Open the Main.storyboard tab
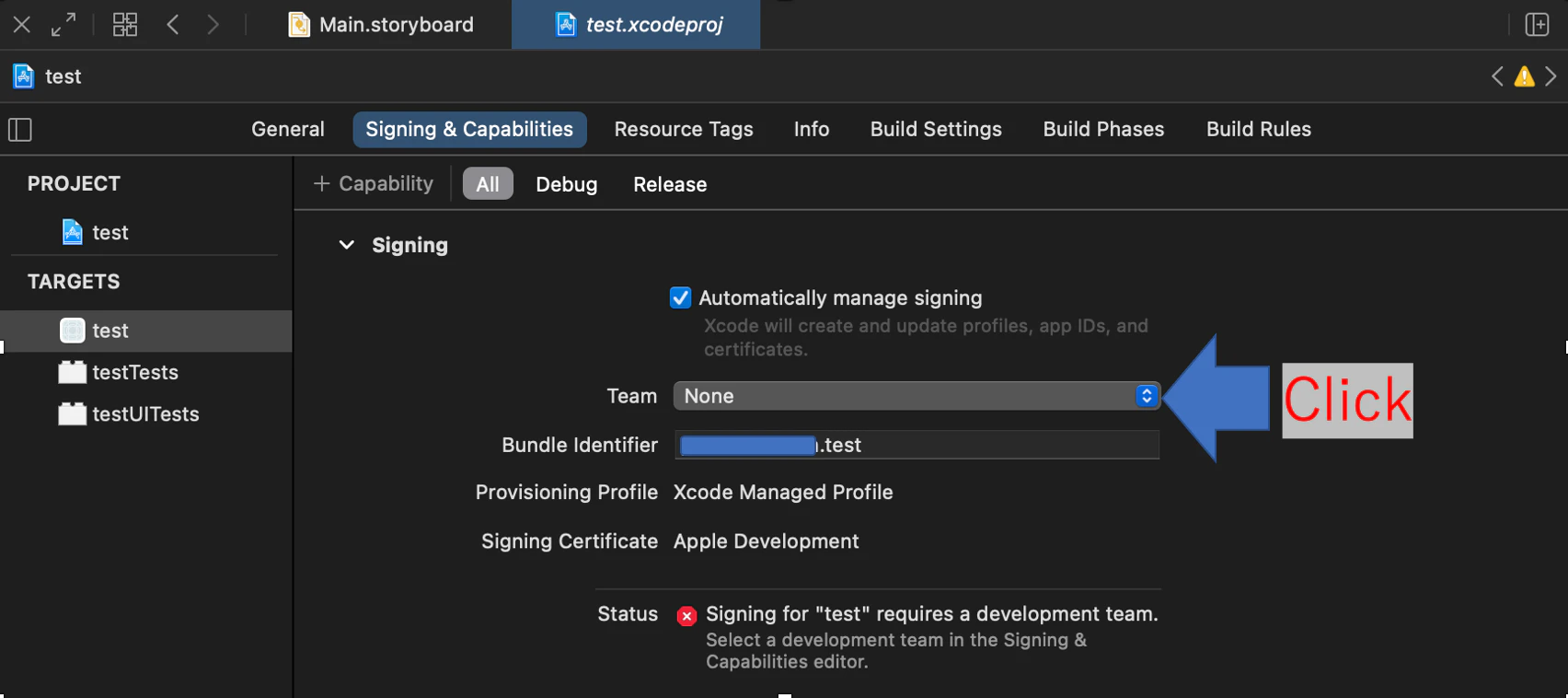The width and height of the screenshot is (1568, 698). point(381,25)
